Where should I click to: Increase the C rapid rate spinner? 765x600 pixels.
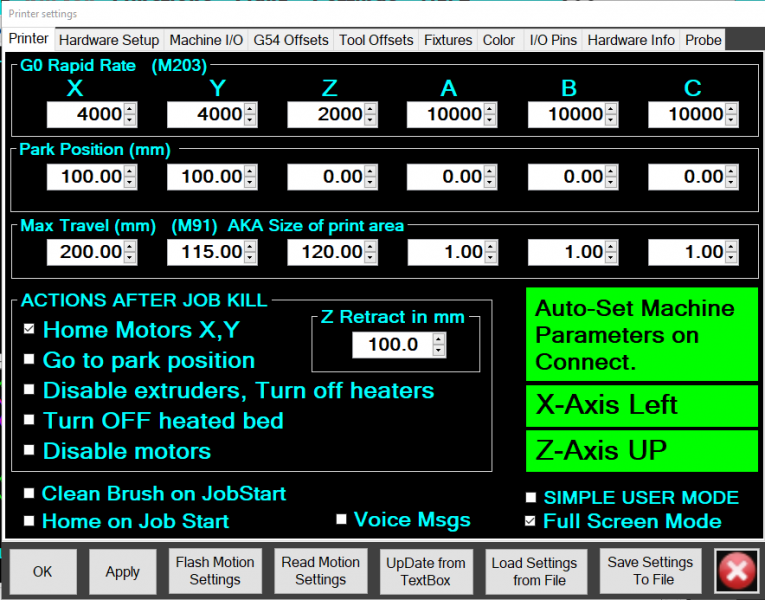(731, 109)
